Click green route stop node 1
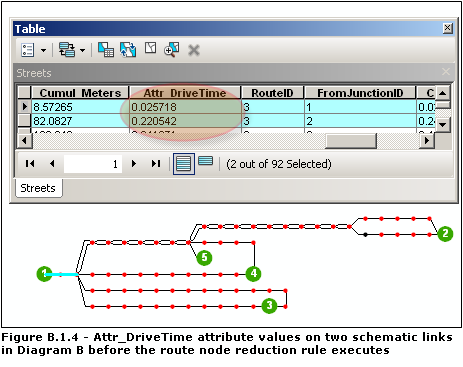This screenshot has width=463, height=367. (44, 274)
